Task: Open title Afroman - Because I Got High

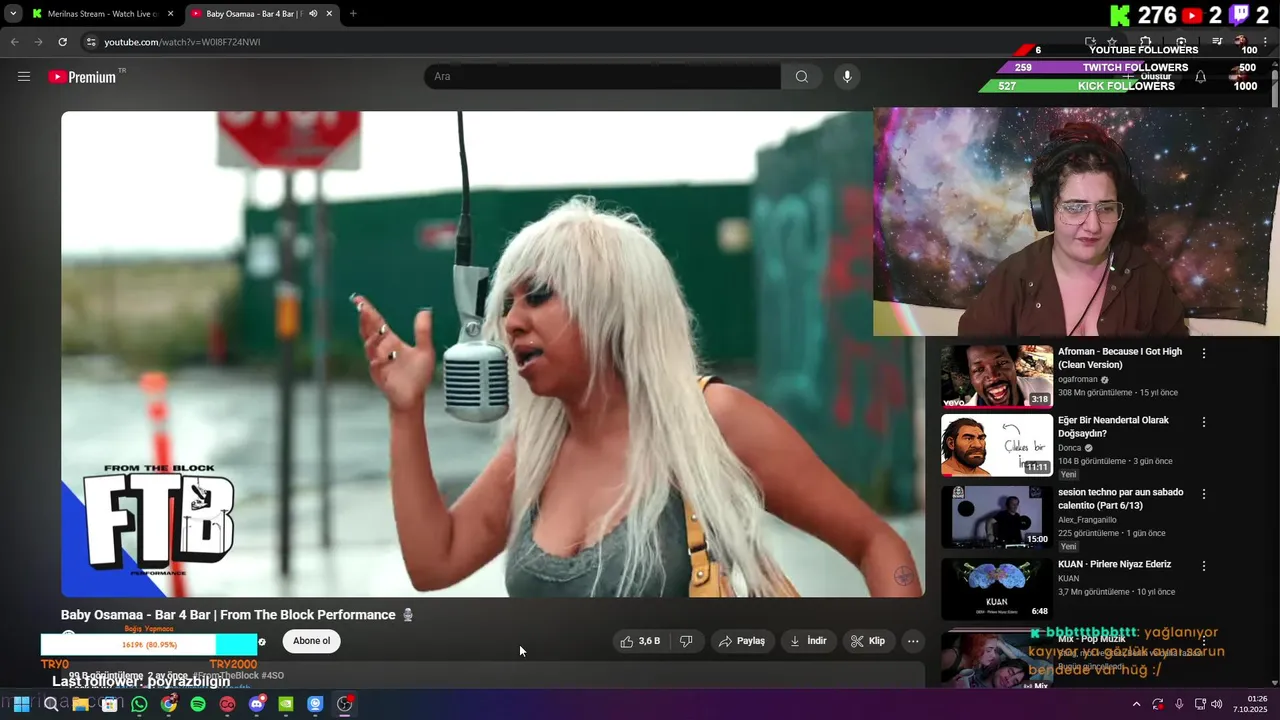Action: coord(1120,358)
